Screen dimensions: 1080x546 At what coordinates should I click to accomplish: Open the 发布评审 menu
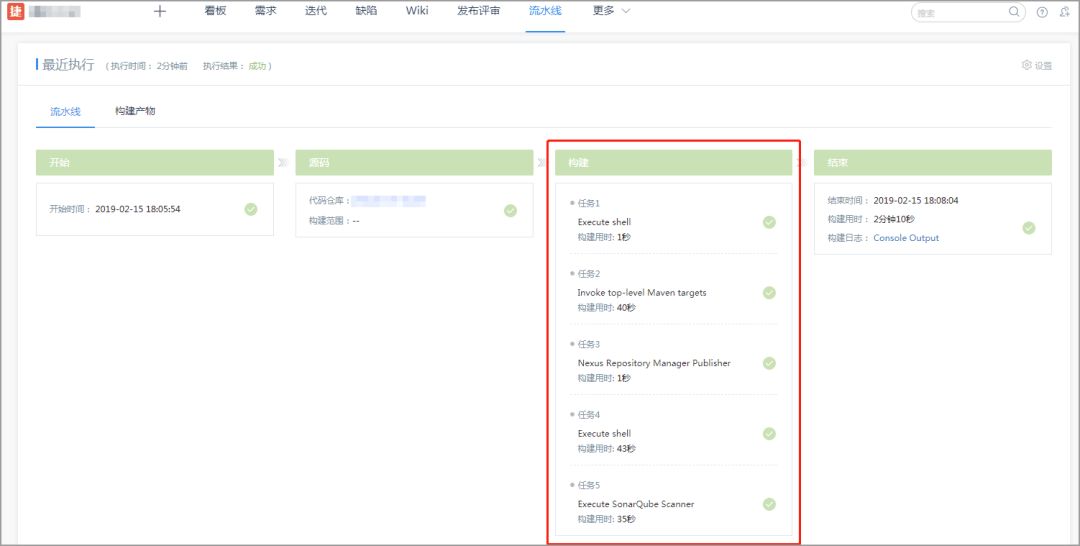(x=479, y=11)
